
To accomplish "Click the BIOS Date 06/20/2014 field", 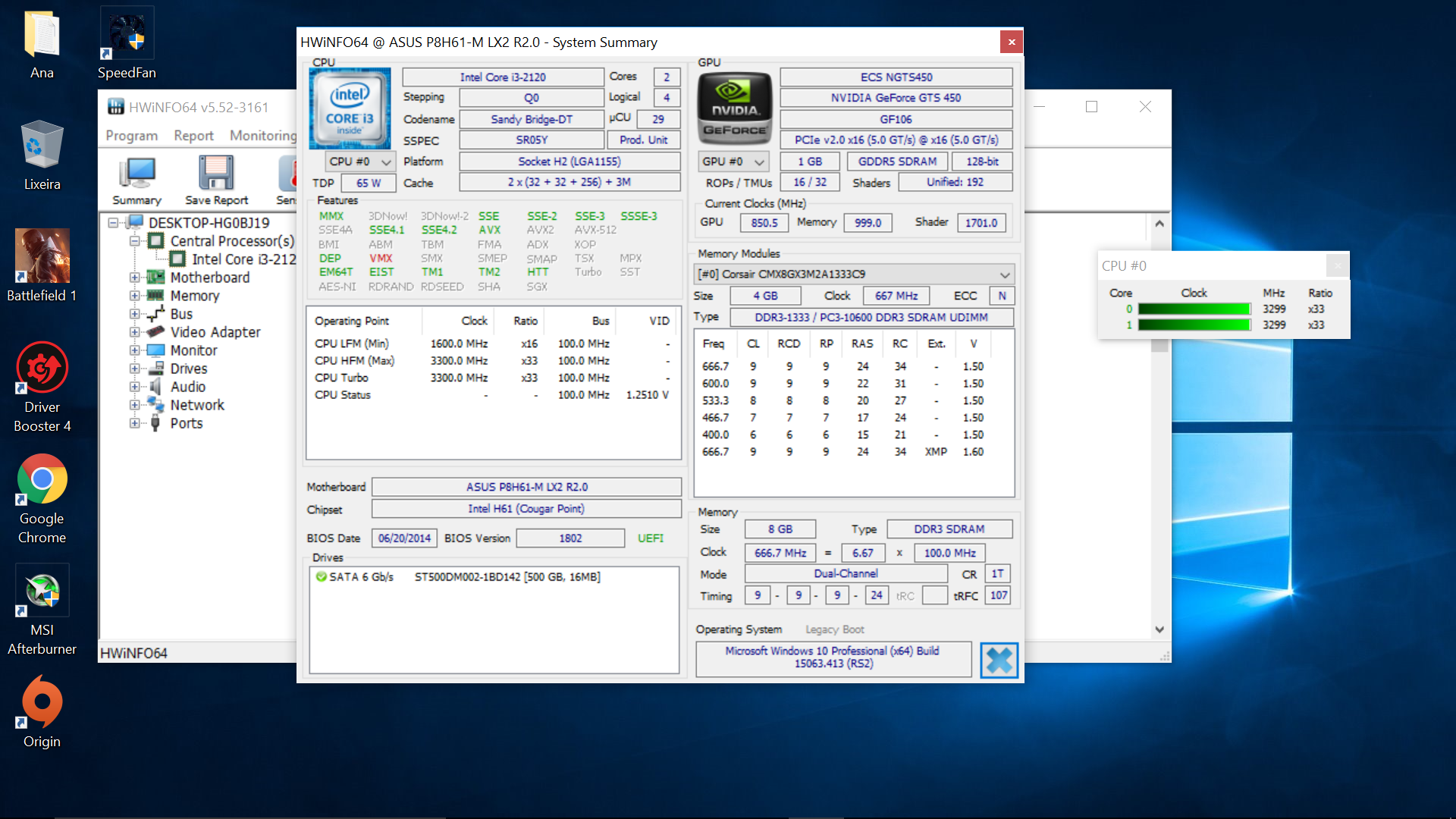I will 404,538.
